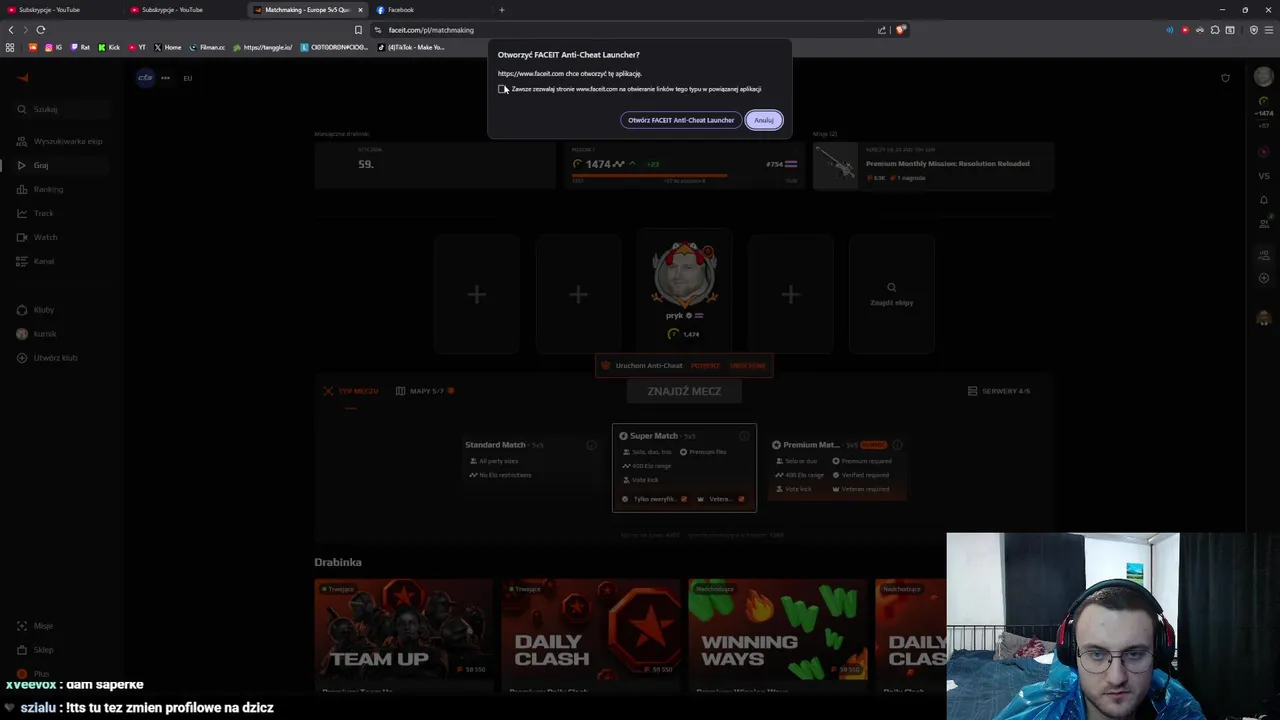Toggle the Tylko zweryfik... checkbox
The height and width of the screenshot is (720, 1280).
tap(684, 499)
